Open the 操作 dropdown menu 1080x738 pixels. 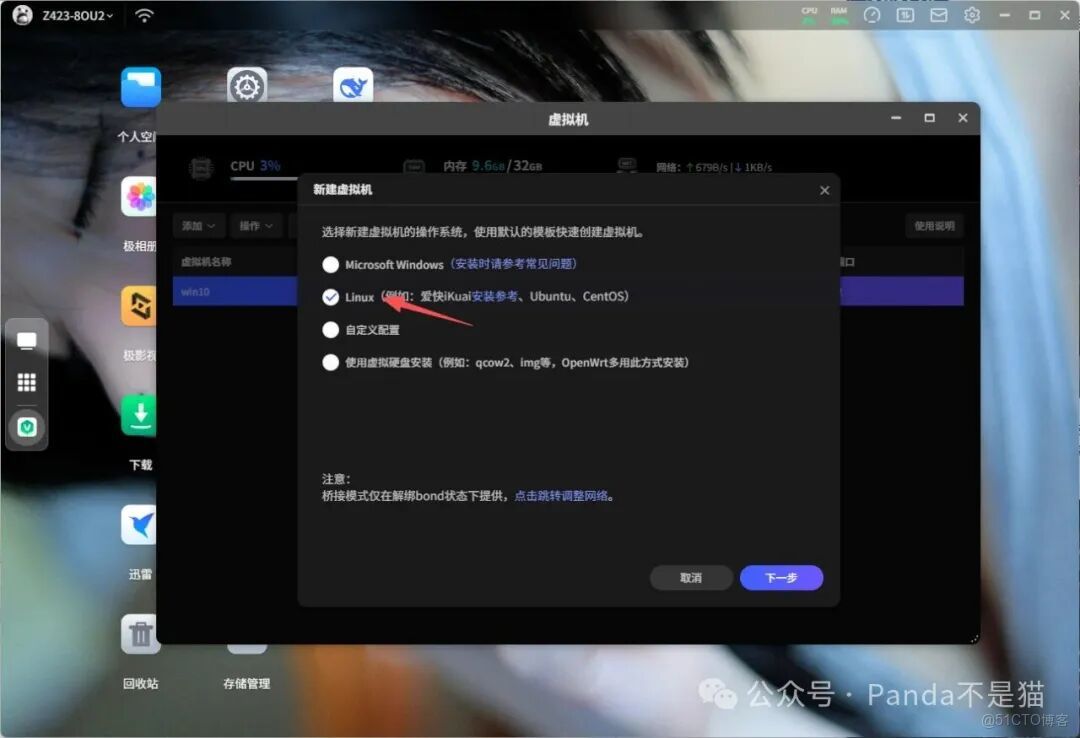258,226
